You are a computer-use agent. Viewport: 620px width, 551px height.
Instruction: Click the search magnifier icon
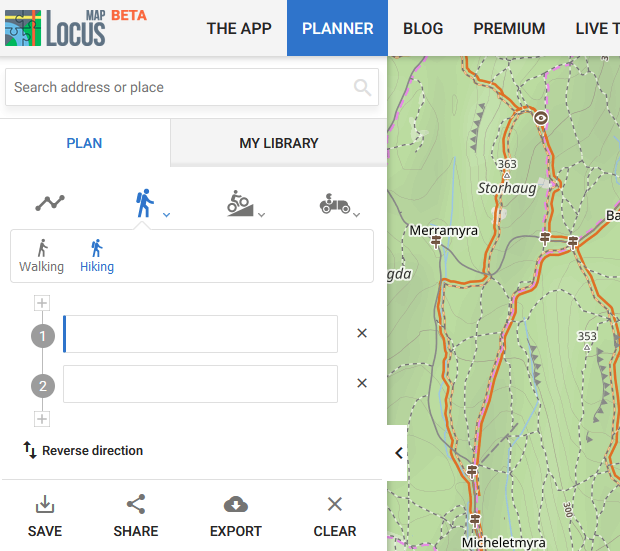[362, 87]
